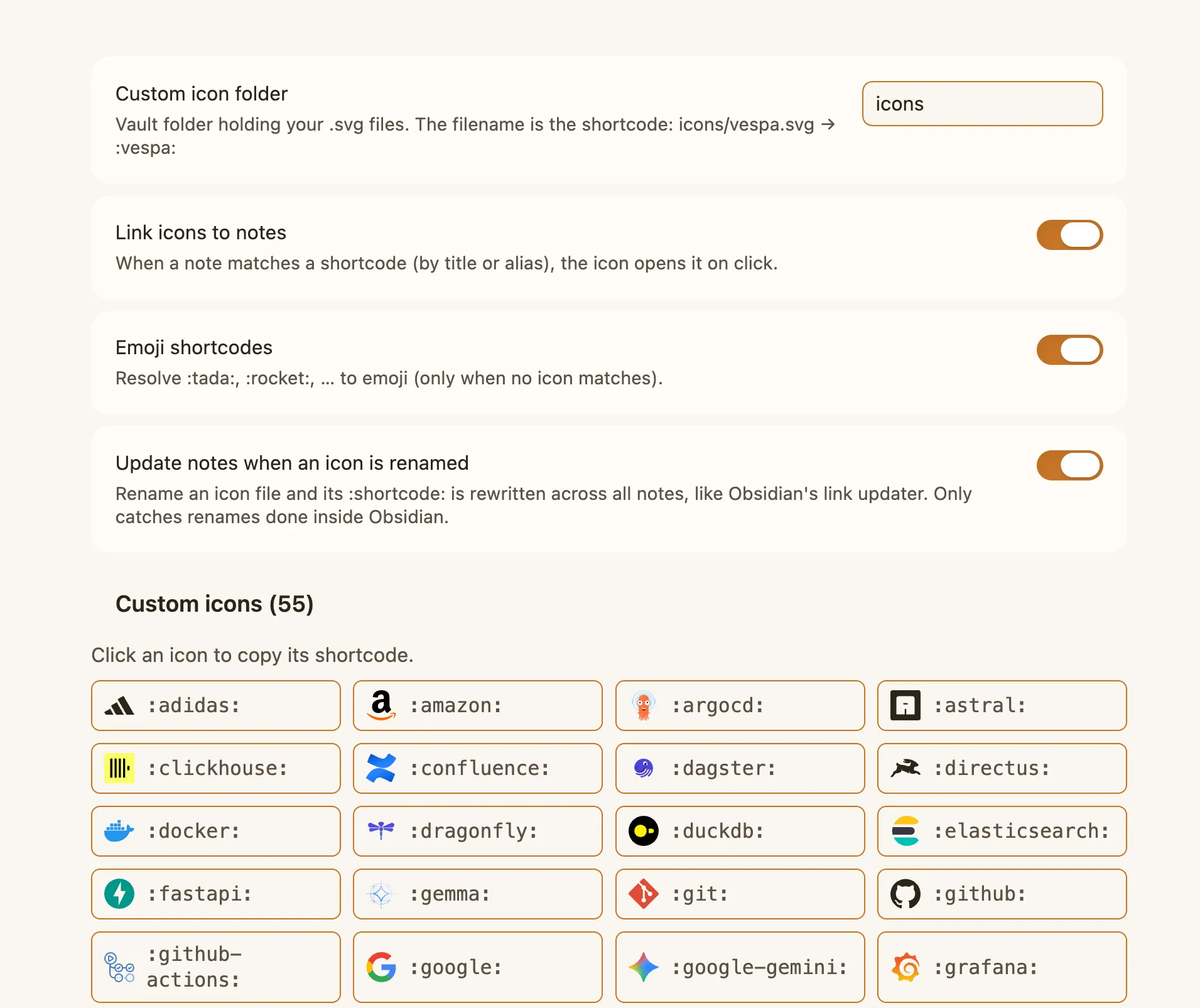Copy the :git: shortcode text
This screenshot has height=1008, width=1200.
pos(700,894)
